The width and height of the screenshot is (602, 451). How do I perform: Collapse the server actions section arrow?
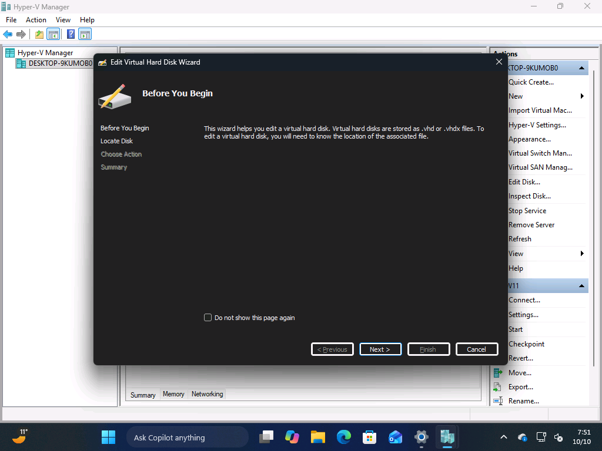coord(582,68)
